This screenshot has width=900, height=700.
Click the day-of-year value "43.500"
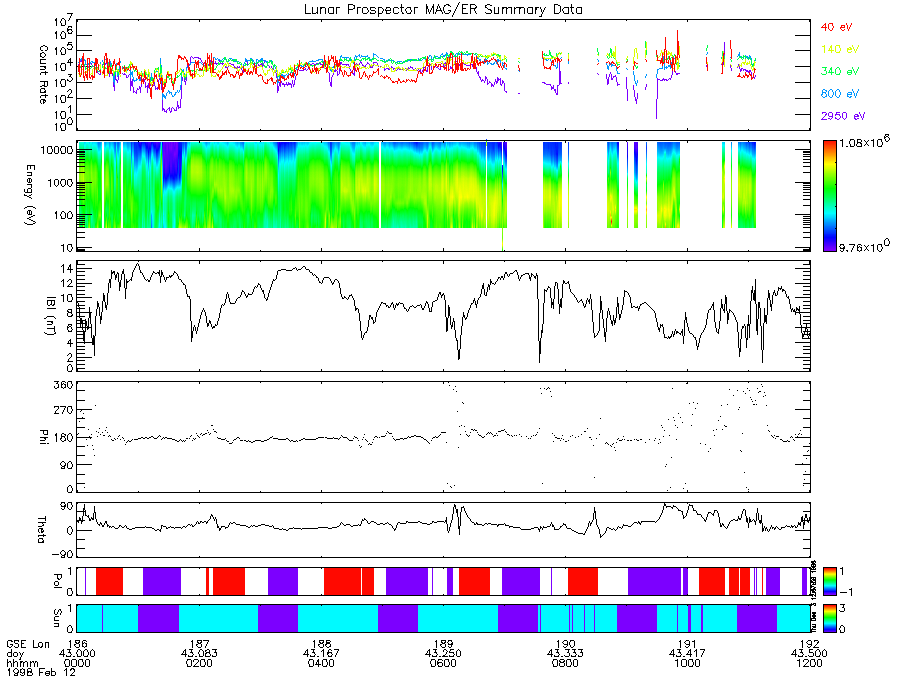click(809, 654)
